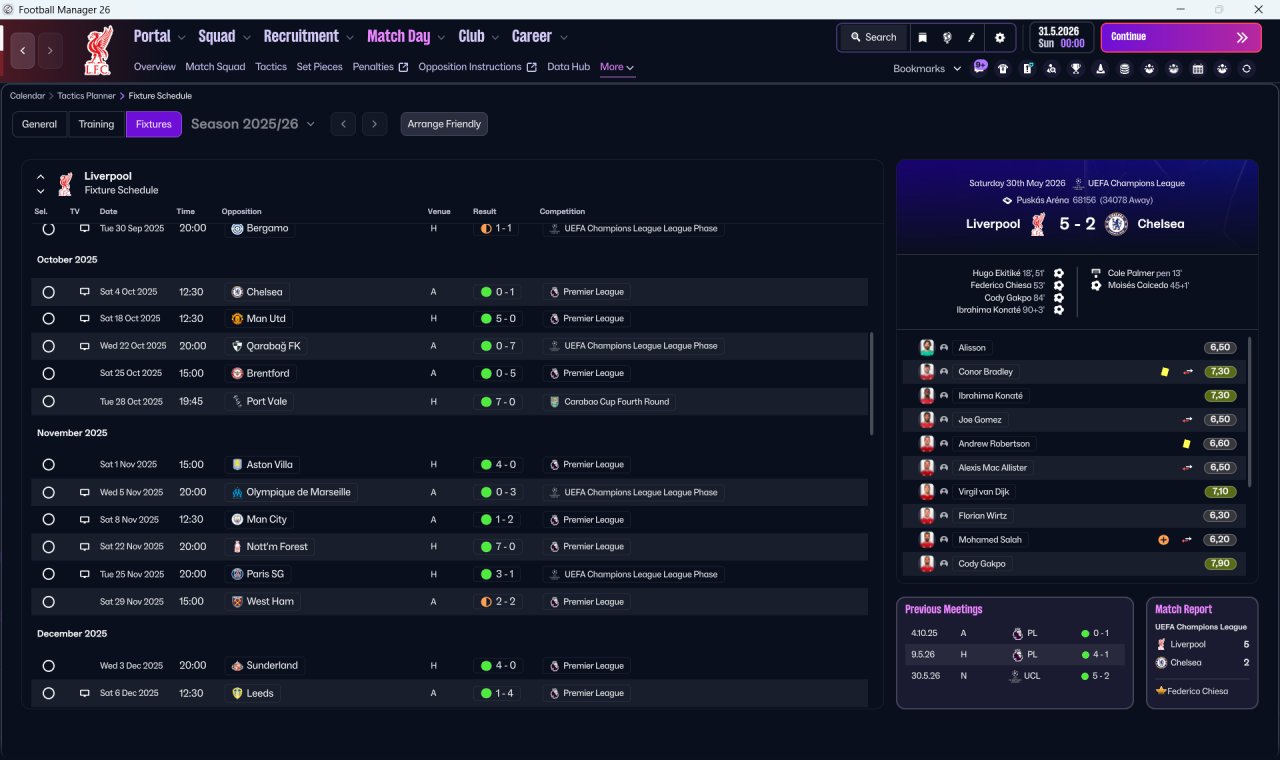Click the shirt bookmark icon
The height and width of the screenshot is (760, 1280).
pos(1003,69)
